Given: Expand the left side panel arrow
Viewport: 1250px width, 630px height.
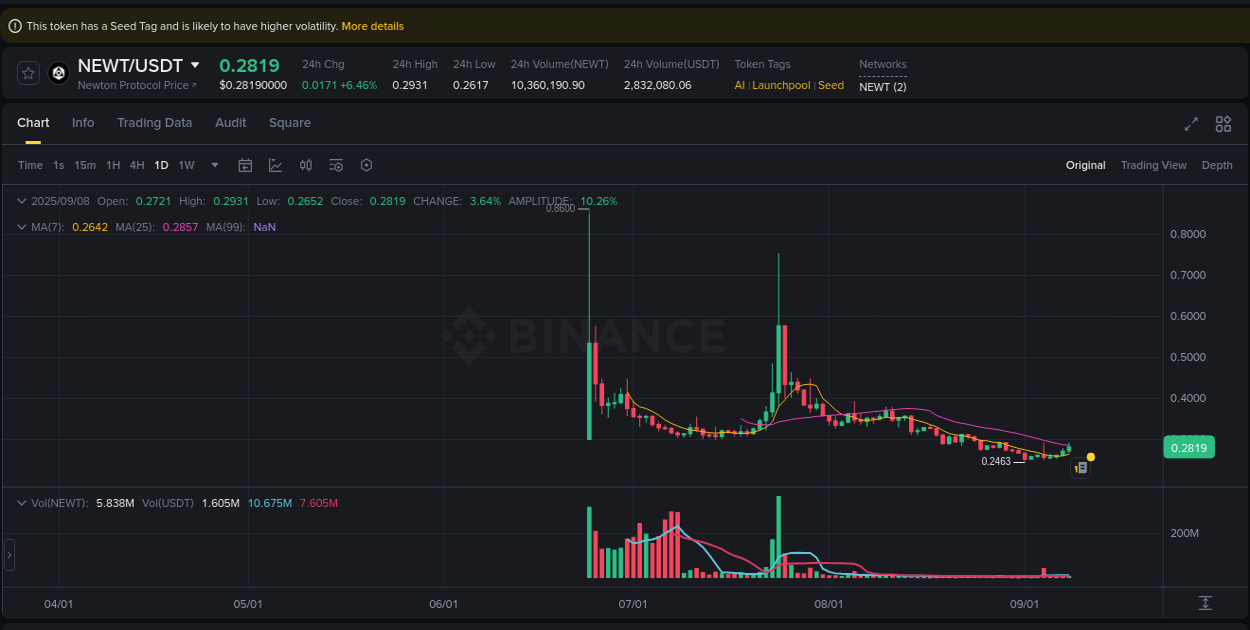Looking at the screenshot, I should click(9, 555).
